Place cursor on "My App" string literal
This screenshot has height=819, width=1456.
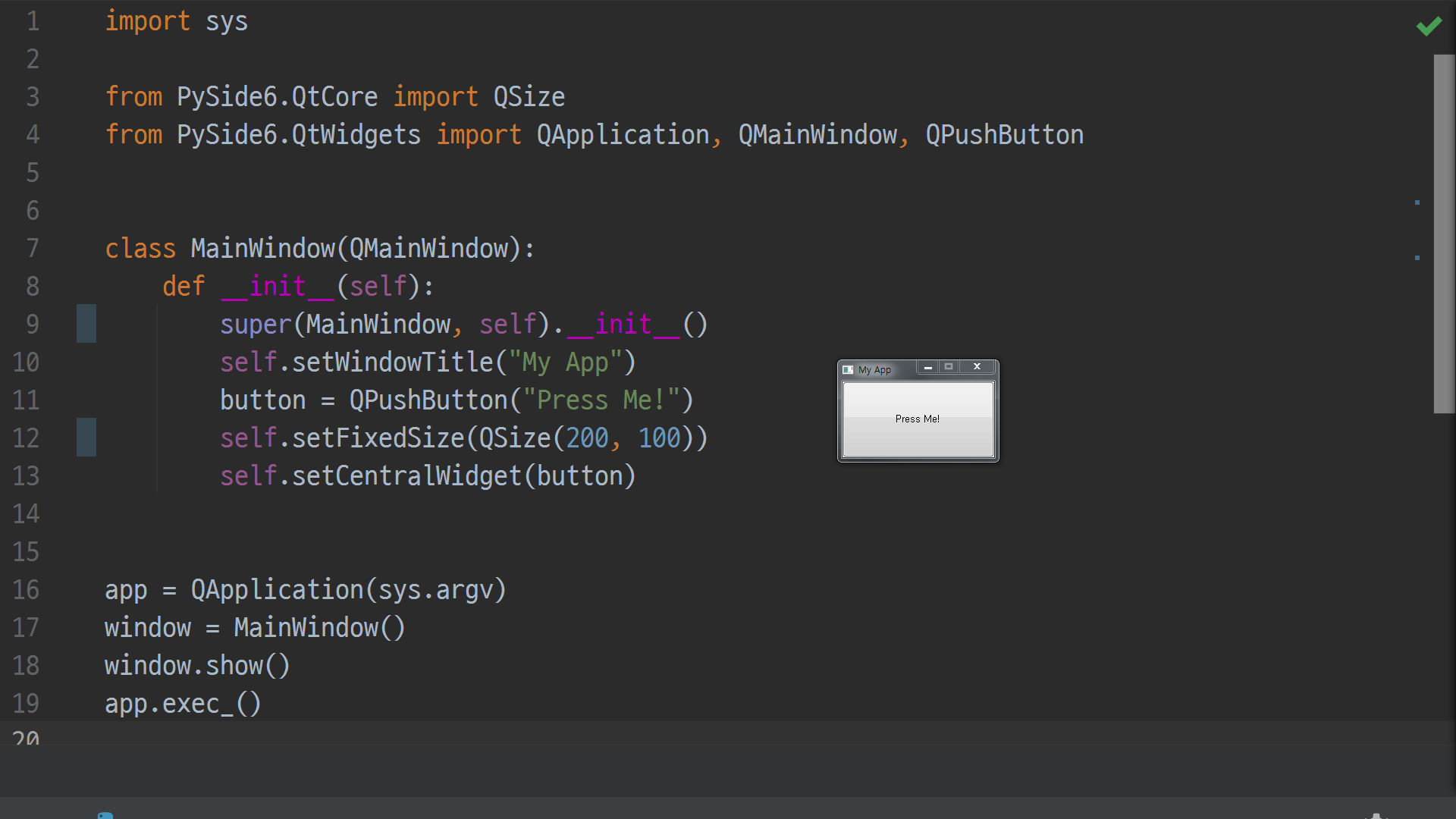(x=565, y=362)
